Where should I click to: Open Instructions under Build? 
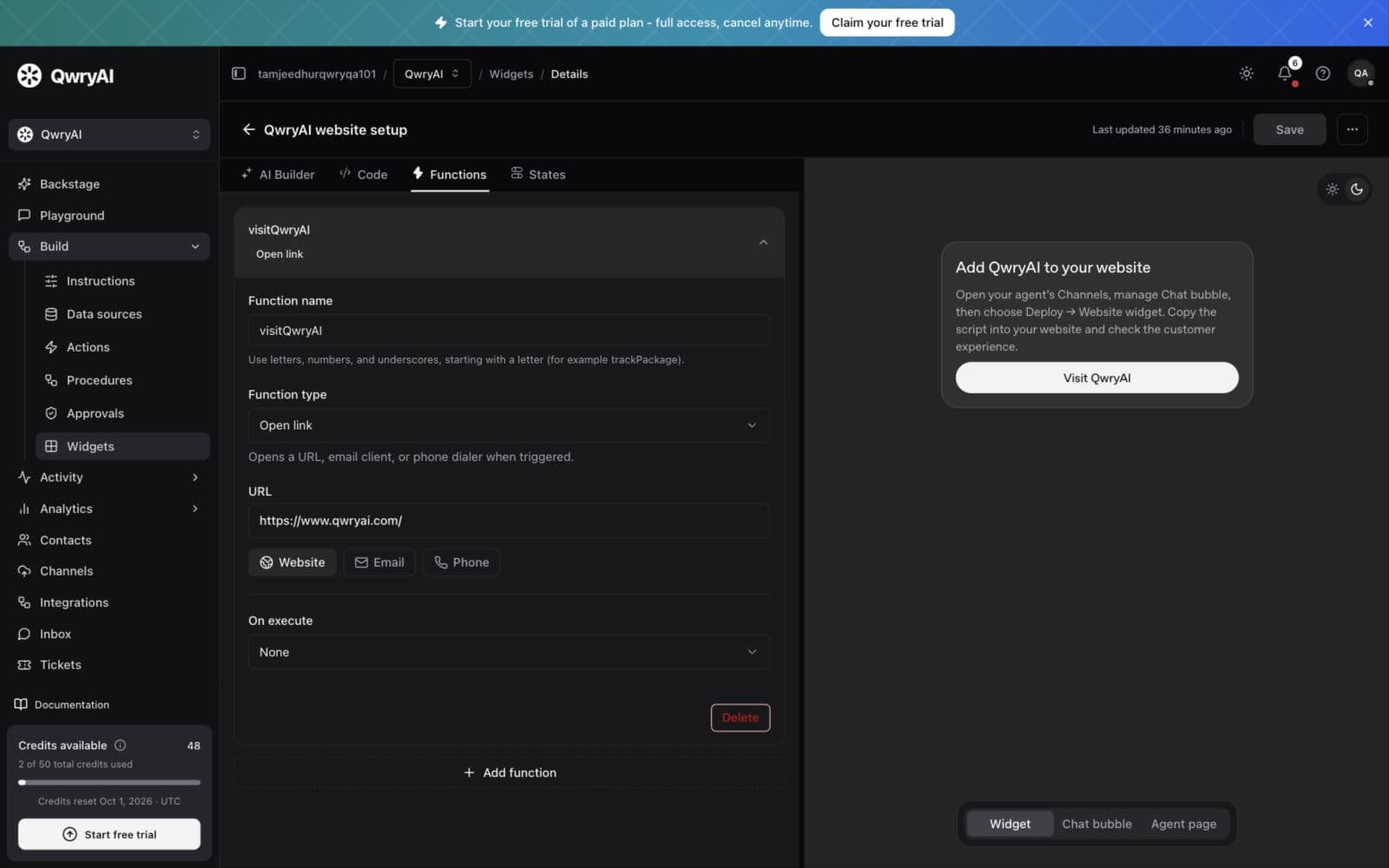pyautogui.click(x=122, y=281)
